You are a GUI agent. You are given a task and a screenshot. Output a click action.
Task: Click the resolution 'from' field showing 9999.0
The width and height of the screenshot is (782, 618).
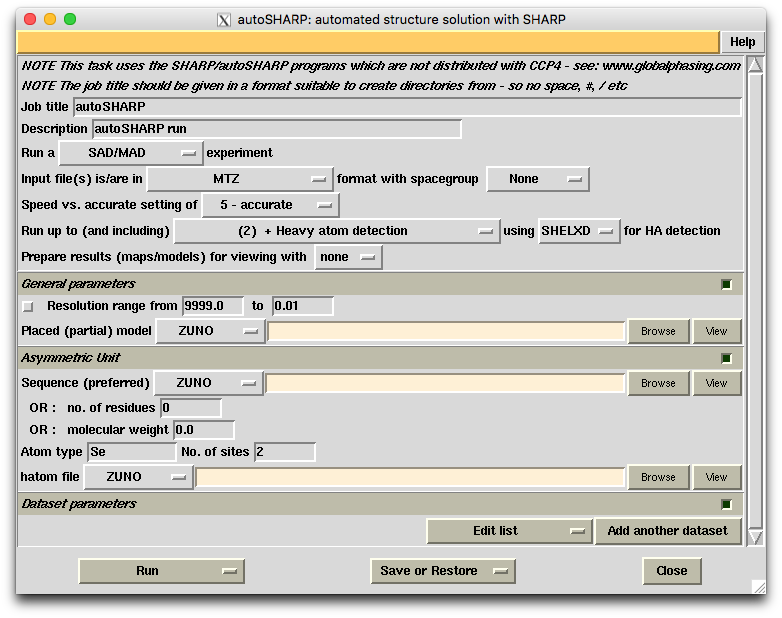click(x=213, y=306)
